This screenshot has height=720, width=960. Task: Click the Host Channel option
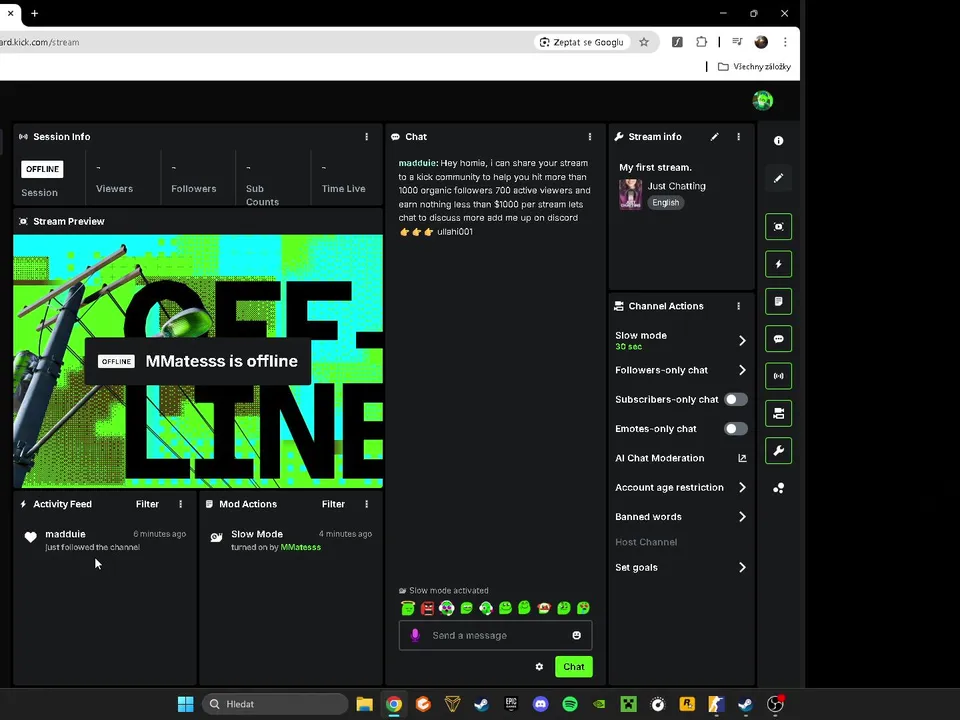pyautogui.click(x=646, y=542)
